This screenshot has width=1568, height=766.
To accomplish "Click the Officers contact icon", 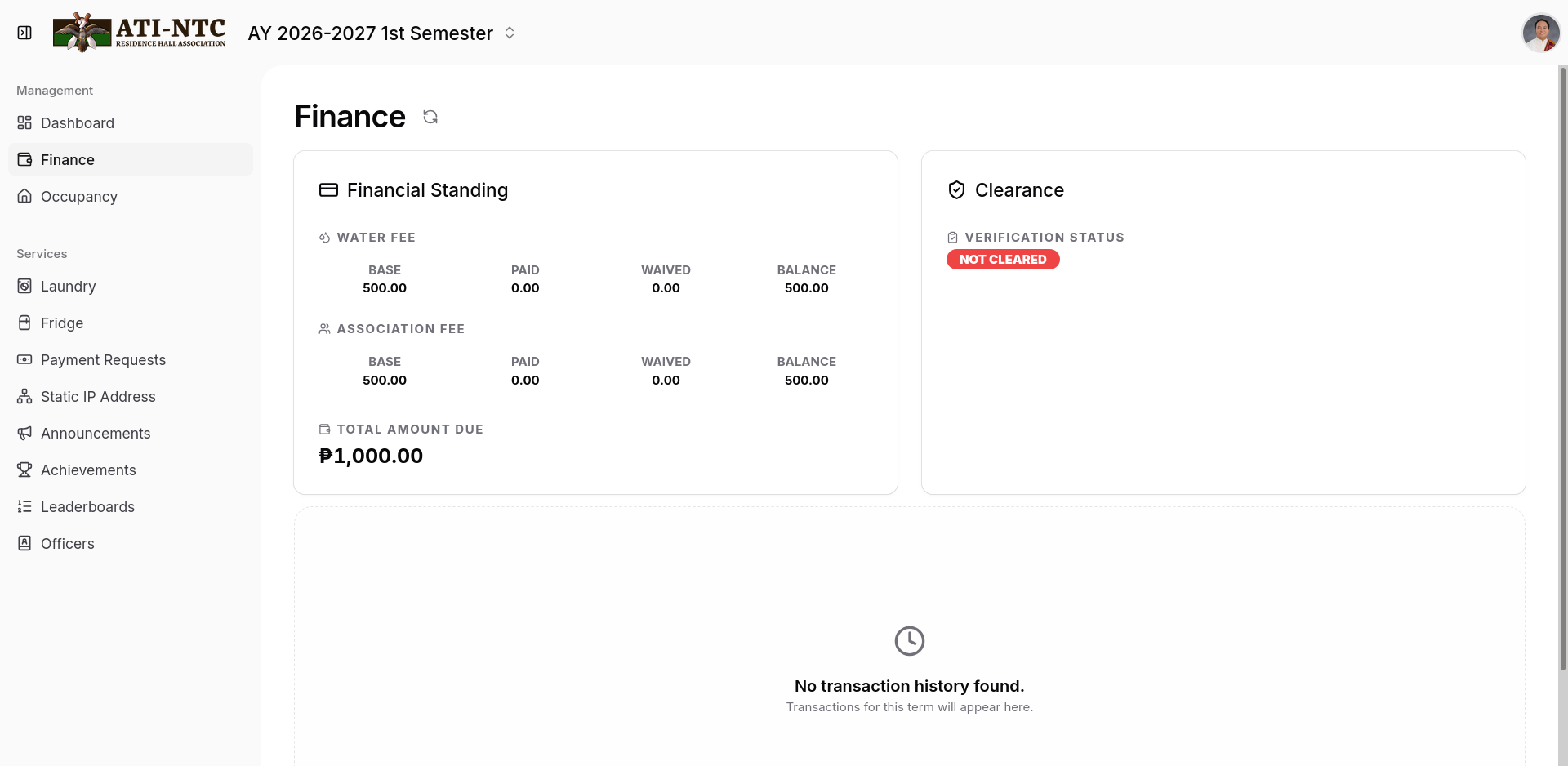I will [x=24, y=543].
